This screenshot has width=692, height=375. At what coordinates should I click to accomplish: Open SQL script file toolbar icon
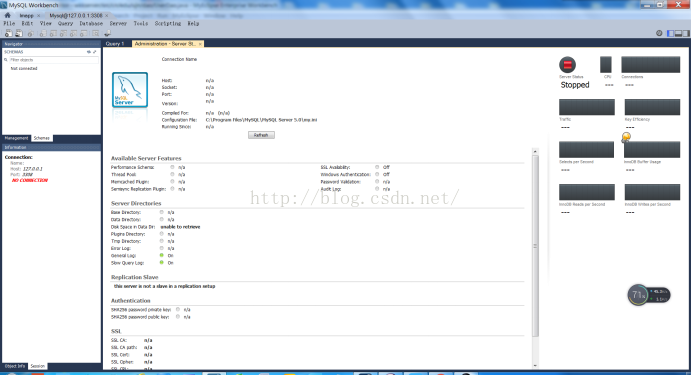pyautogui.click(x=19, y=33)
